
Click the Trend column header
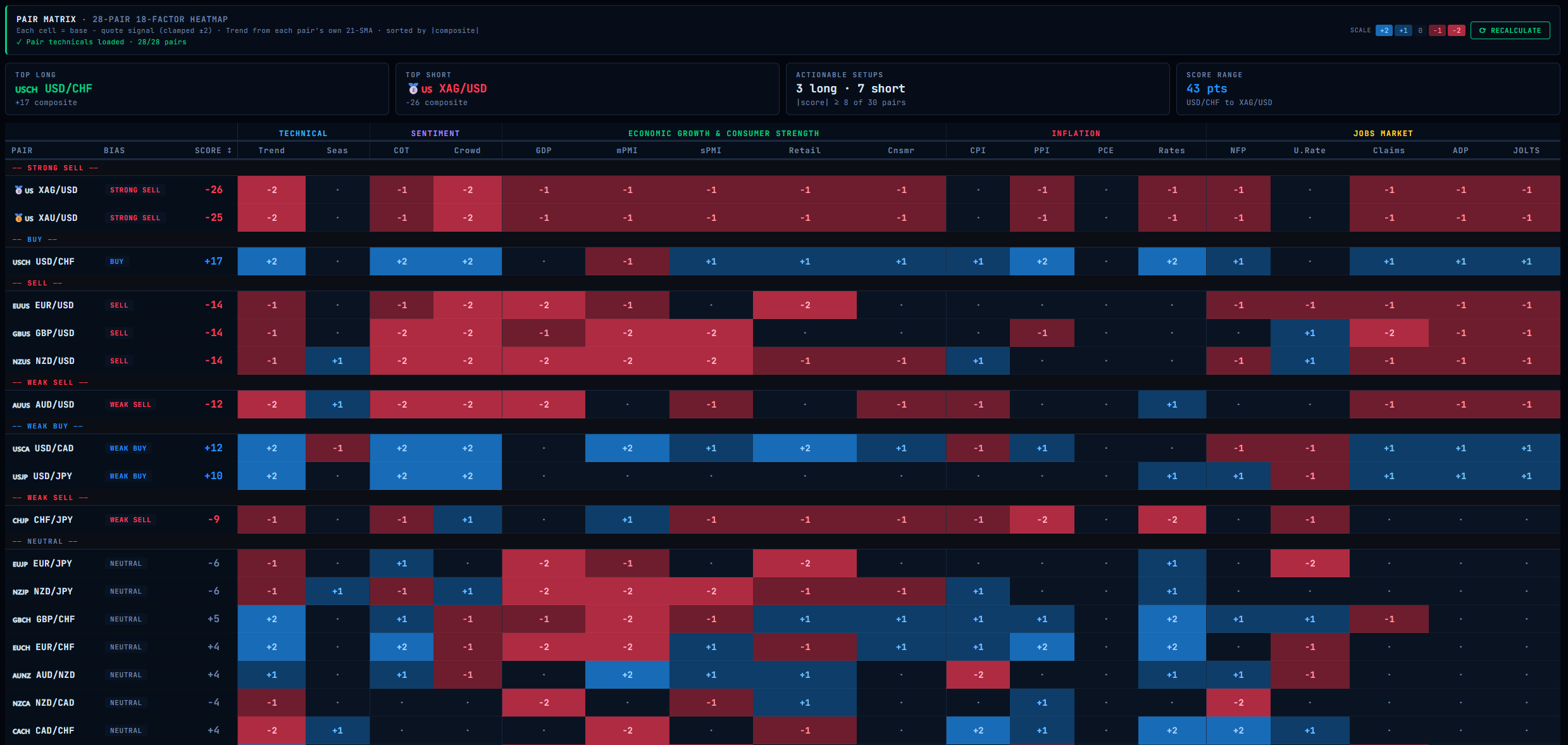[x=271, y=151]
